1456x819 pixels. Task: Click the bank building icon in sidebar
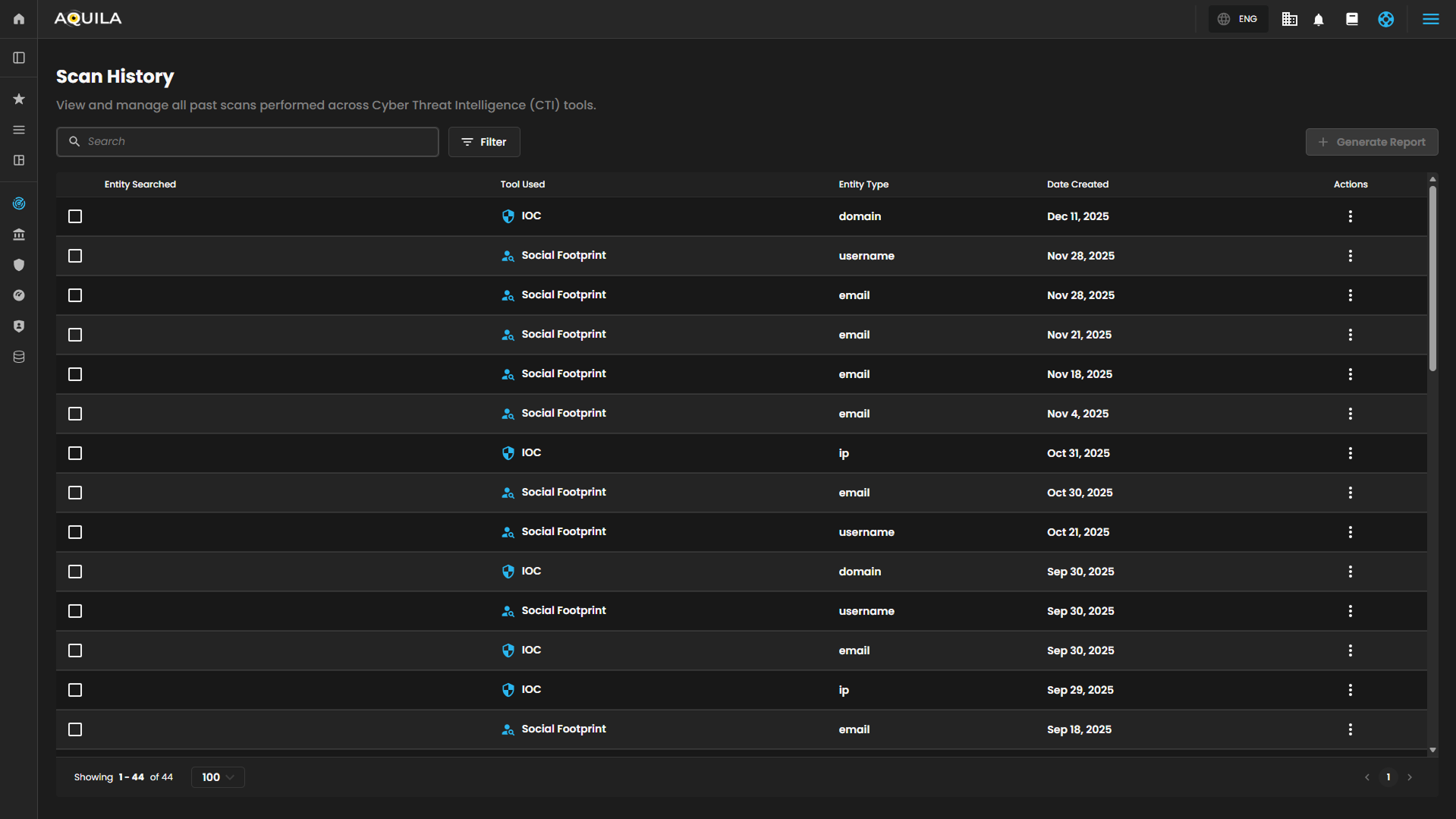point(19,235)
